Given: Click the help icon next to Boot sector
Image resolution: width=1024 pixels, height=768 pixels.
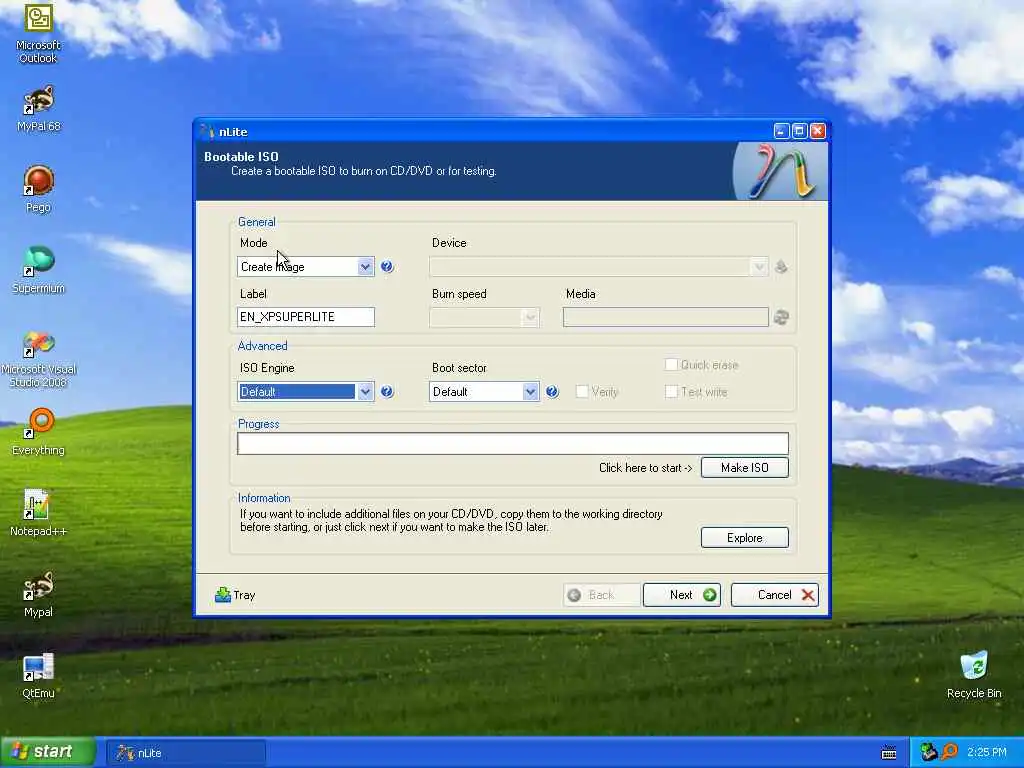Looking at the screenshot, I should pyautogui.click(x=552, y=391).
